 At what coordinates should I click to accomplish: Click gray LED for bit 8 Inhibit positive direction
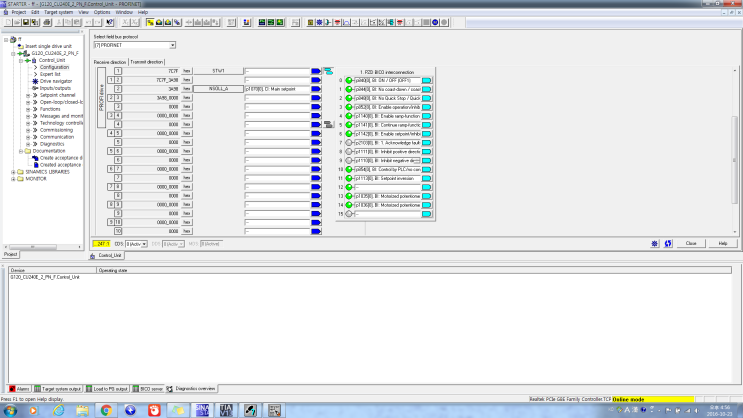tap(349, 152)
